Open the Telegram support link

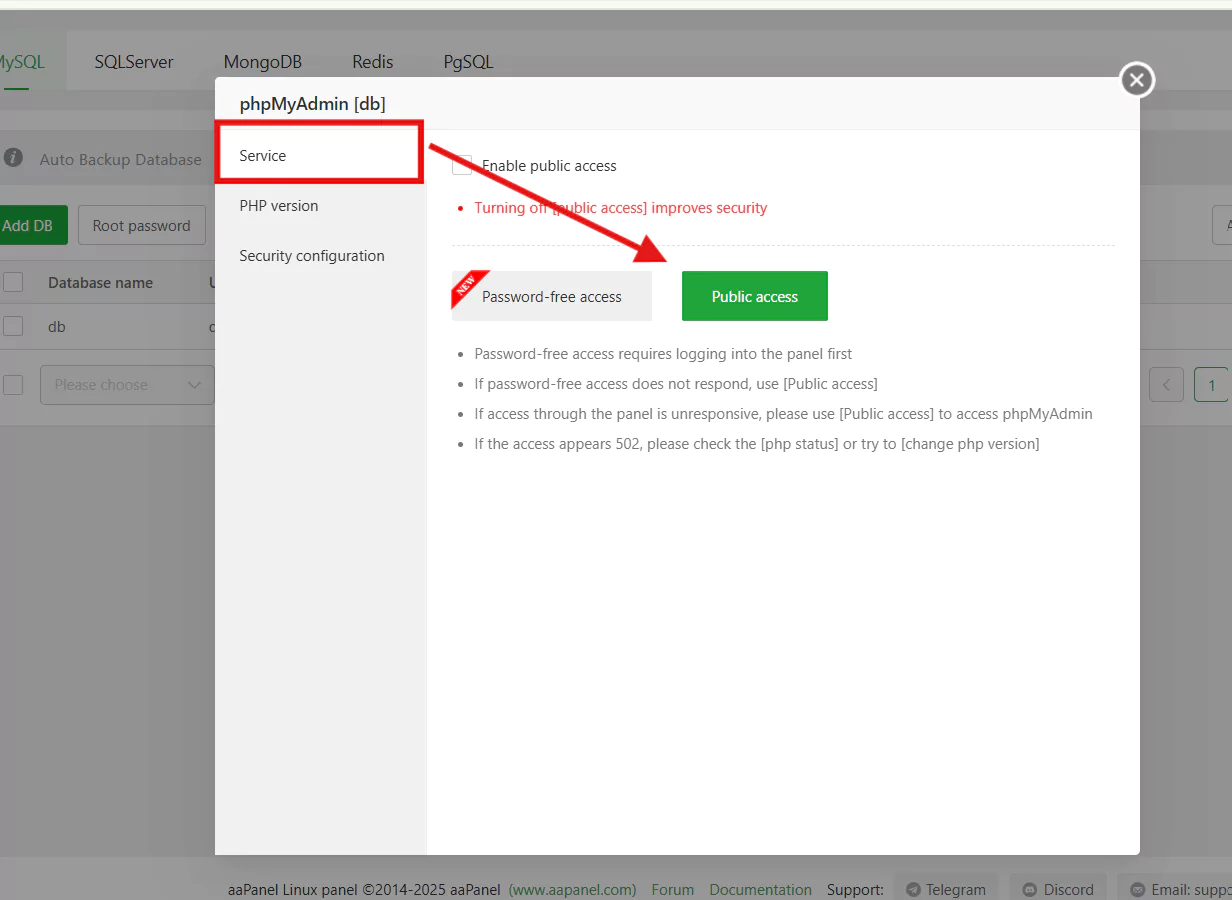point(945,889)
